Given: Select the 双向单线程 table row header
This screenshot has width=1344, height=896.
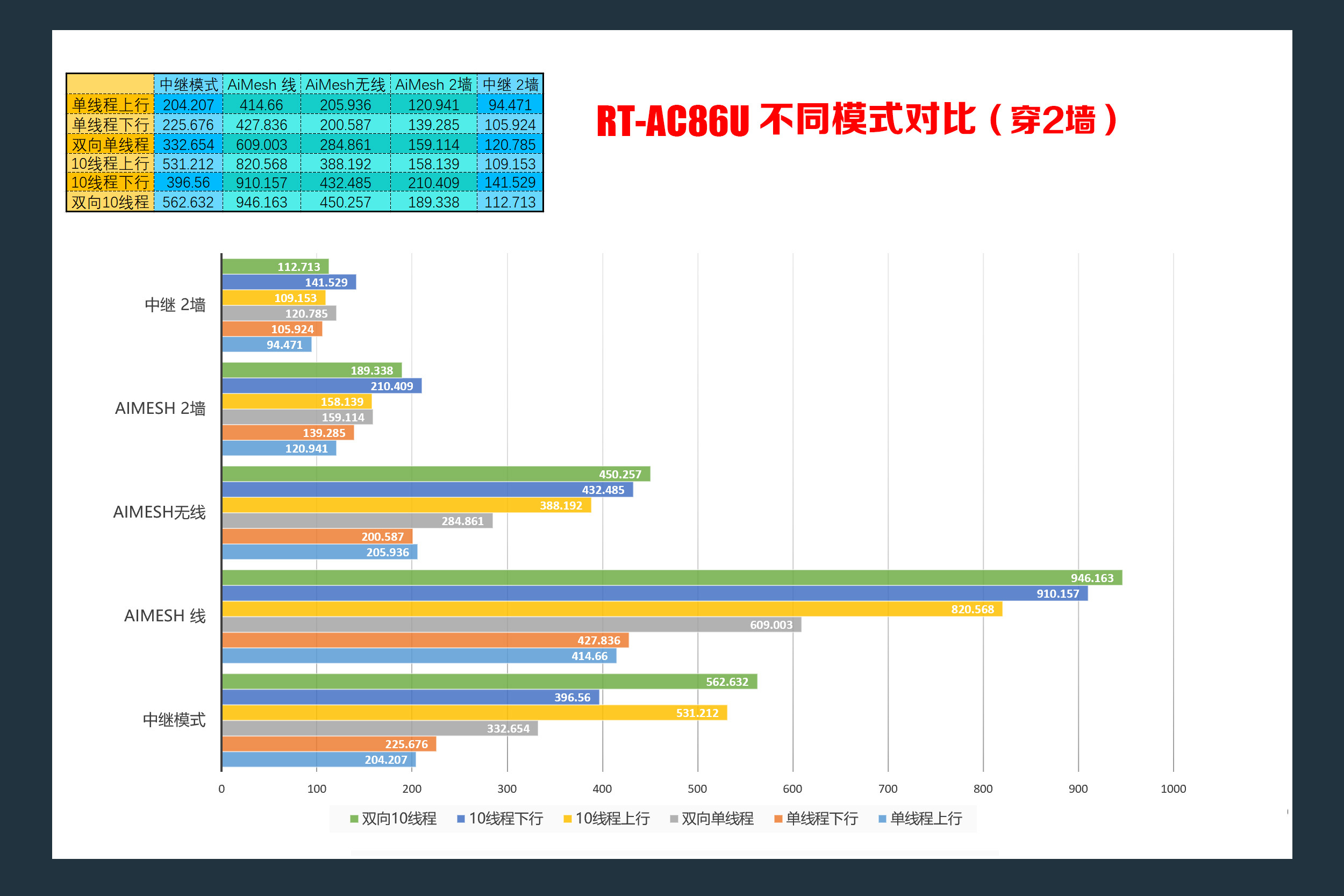Looking at the screenshot, I should click(110, 145).
